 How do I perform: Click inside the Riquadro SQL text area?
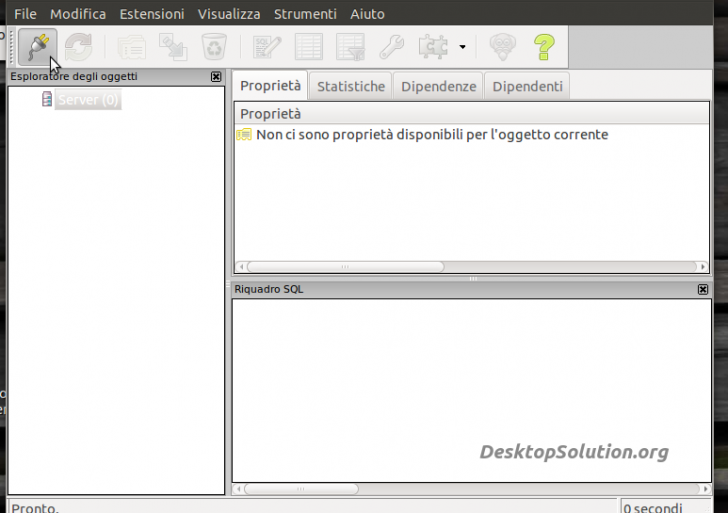pos(472,391)
